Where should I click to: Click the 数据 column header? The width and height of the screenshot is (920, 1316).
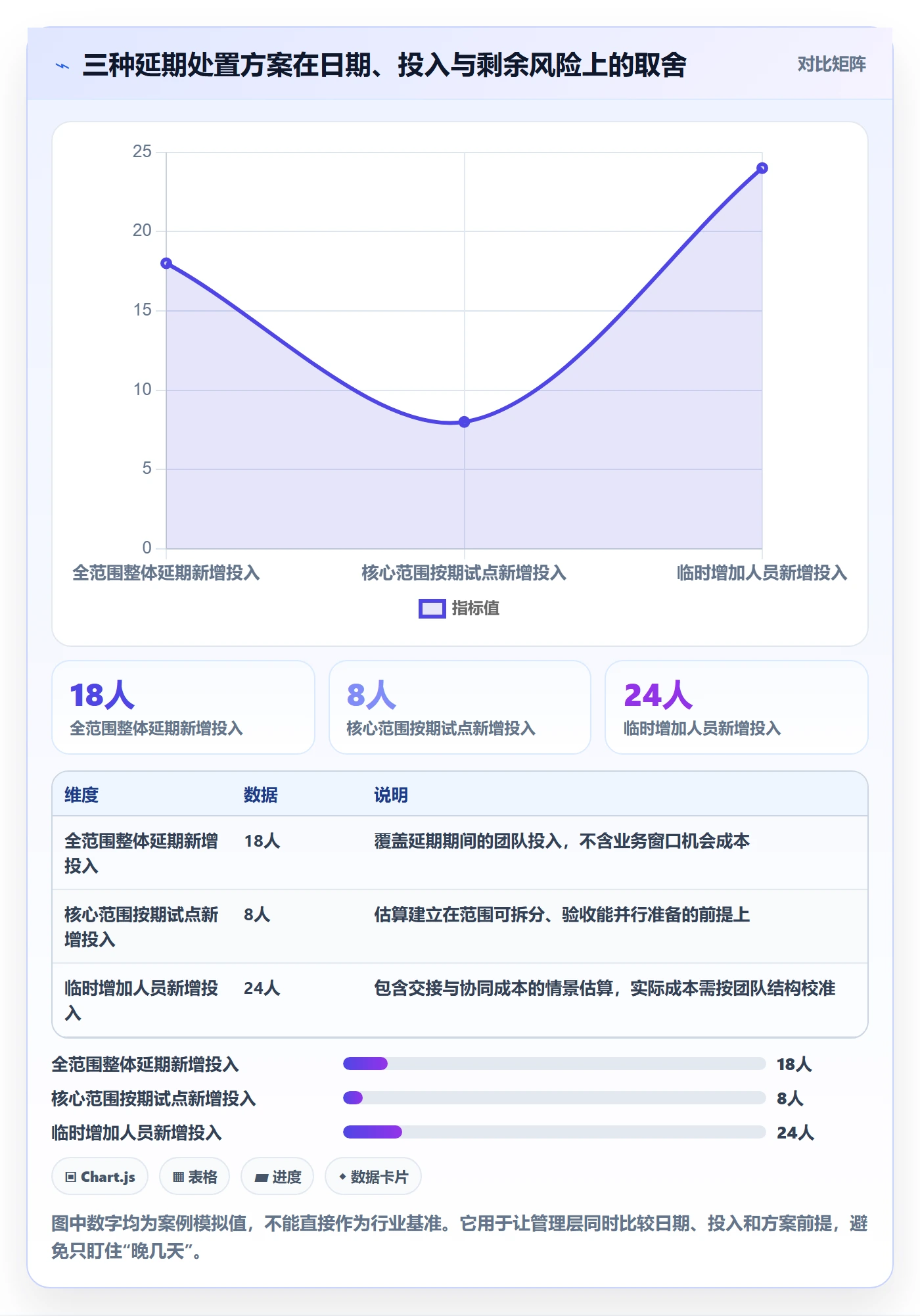tap(261, 795)
